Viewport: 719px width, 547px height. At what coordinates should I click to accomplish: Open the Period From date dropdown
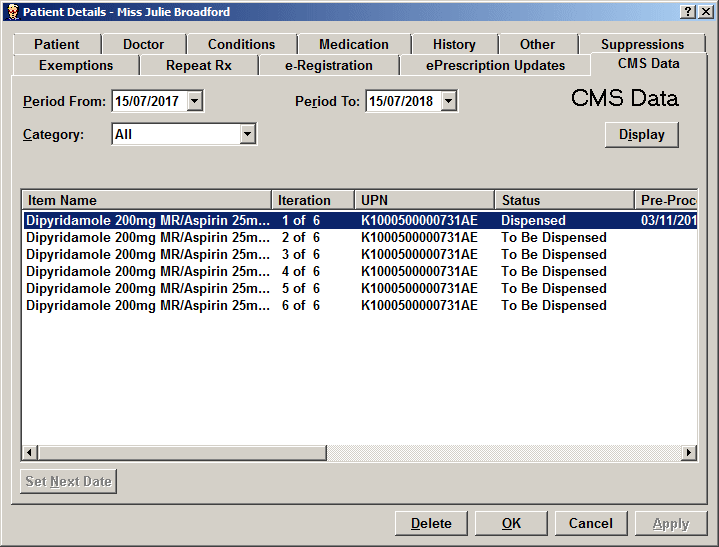(195, 101)
